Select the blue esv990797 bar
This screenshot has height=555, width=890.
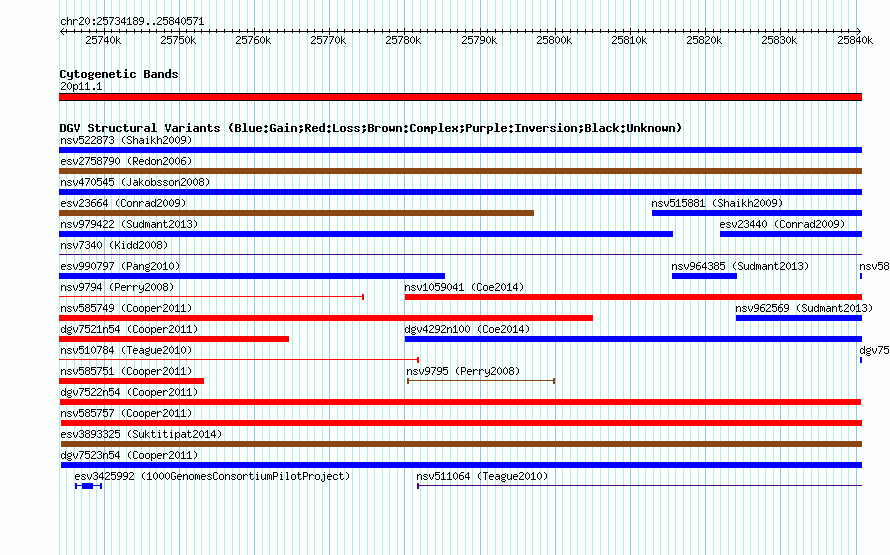click(252, 276)
